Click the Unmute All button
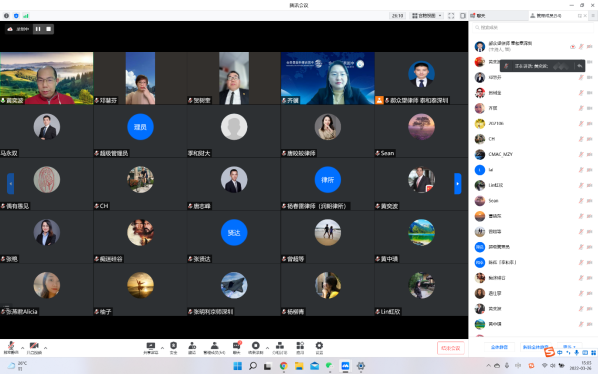The image size is (598, 374). [x=535, y=347]
